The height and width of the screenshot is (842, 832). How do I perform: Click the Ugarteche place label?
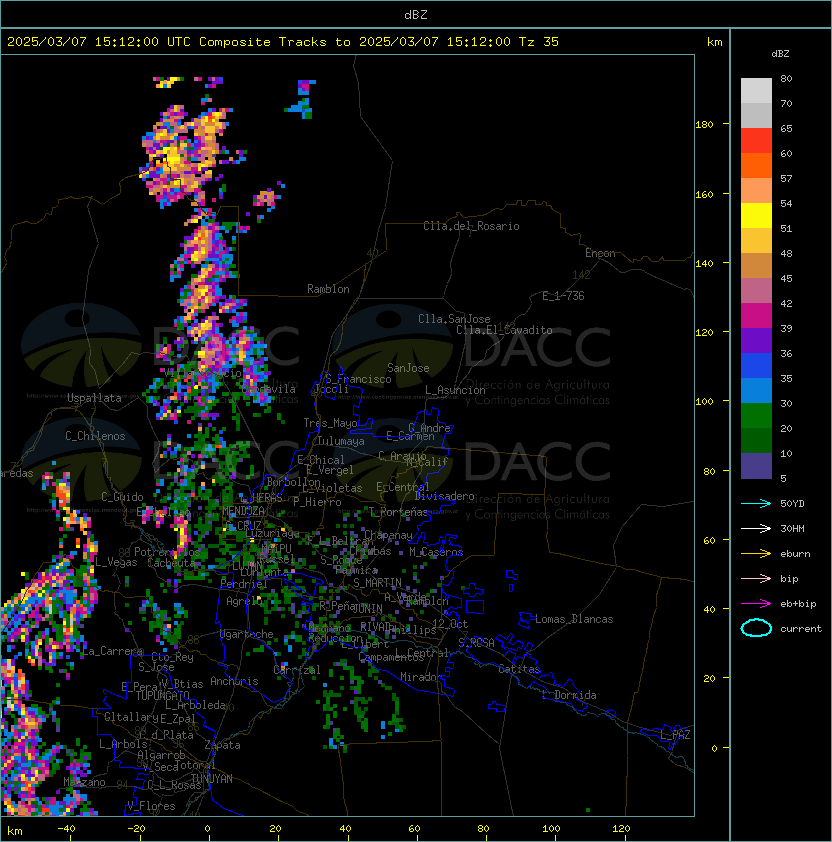coord(247,634)
